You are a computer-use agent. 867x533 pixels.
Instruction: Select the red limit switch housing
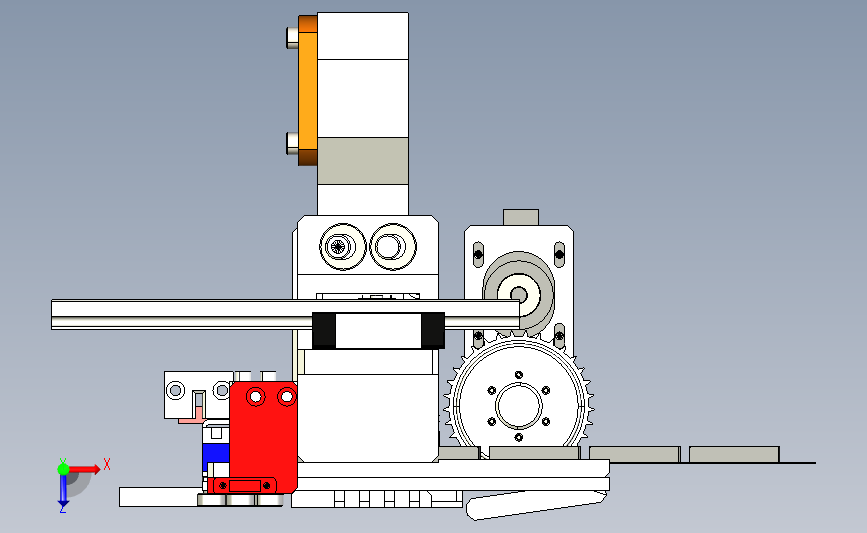tap(263, 437)
